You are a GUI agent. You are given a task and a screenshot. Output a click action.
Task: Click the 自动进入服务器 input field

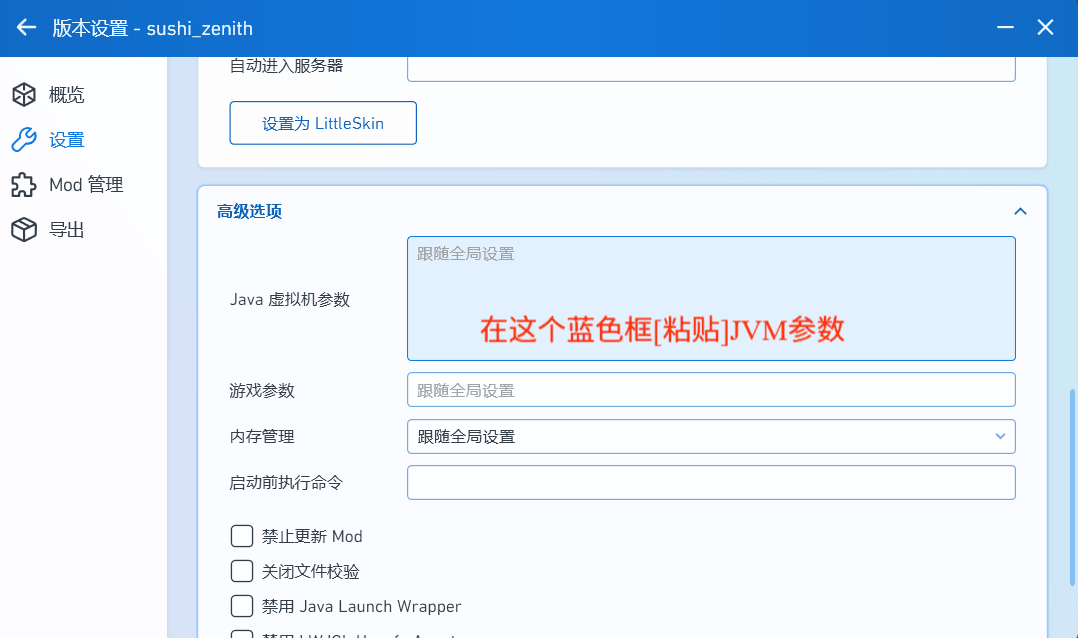coord(711,67)
